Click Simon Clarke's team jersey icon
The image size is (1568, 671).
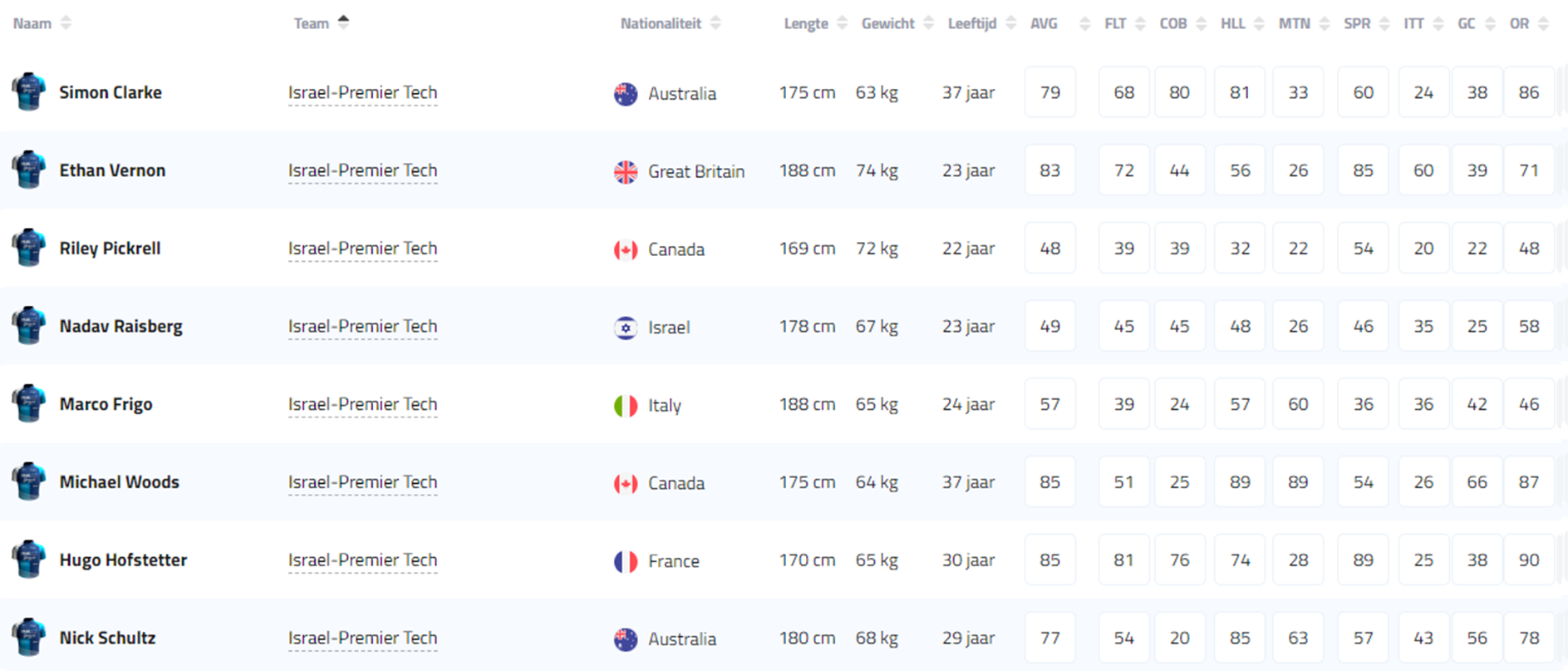point(28,91)
